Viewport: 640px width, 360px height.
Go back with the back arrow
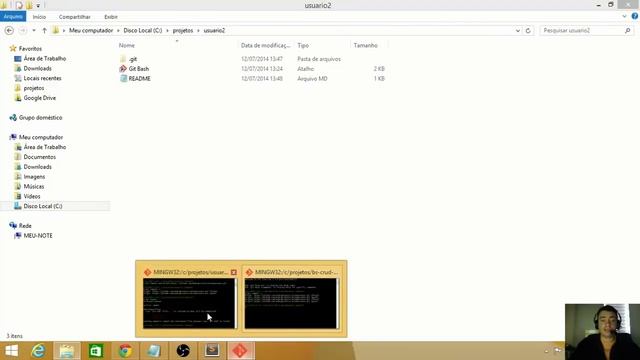tap(9, 31)
